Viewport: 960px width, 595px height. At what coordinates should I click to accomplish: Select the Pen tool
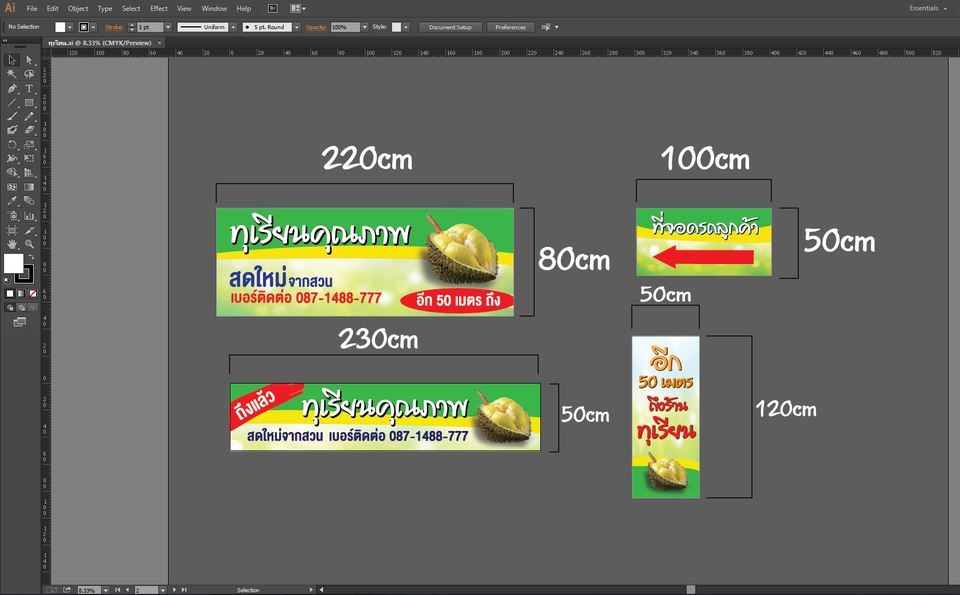click(x=12, y=88)
